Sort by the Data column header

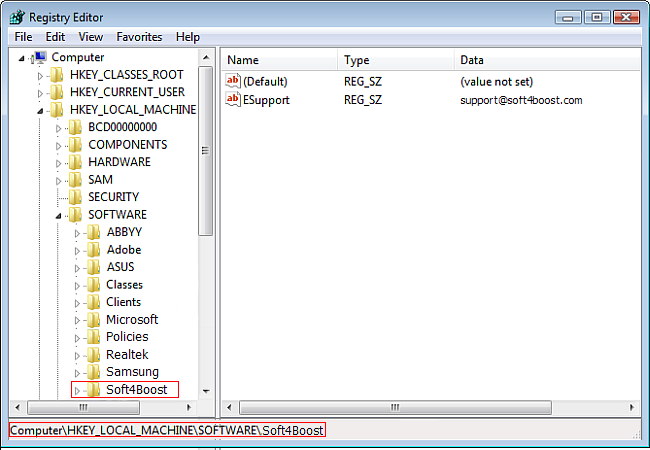click(547, 60)
